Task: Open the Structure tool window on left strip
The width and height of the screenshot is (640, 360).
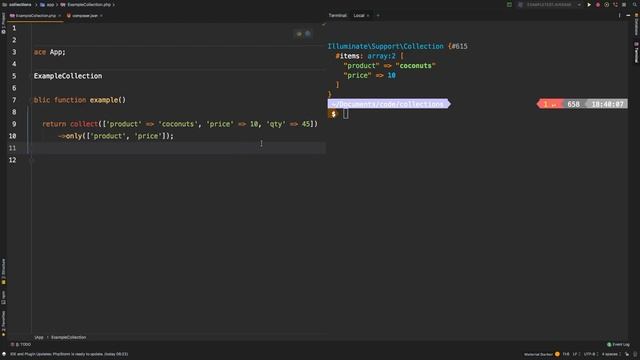Action: pyautogui.click(x=3, y=271)
